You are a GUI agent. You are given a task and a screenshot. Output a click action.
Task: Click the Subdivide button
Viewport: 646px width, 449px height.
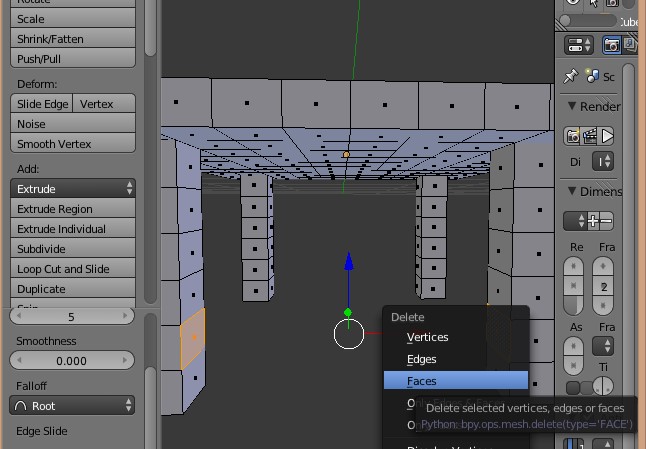click(x=73, y=249)
